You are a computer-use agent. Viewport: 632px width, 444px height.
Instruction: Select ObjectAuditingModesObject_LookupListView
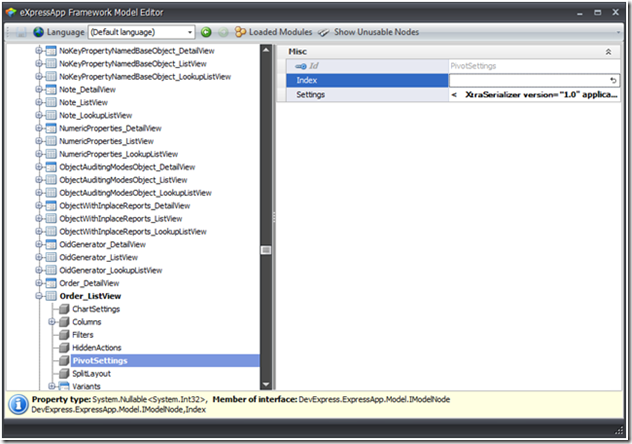pos(135,193)
